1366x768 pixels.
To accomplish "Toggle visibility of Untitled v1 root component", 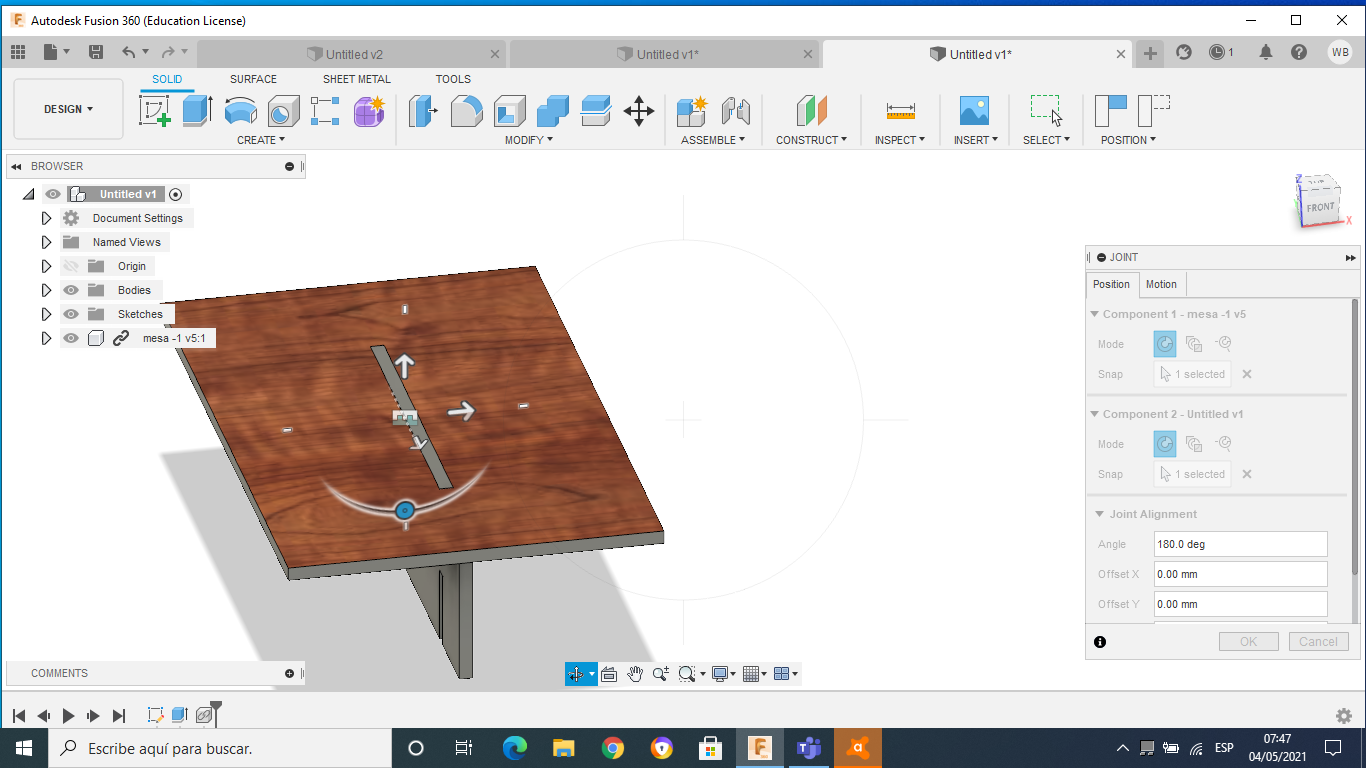I will tap(53, 194).
